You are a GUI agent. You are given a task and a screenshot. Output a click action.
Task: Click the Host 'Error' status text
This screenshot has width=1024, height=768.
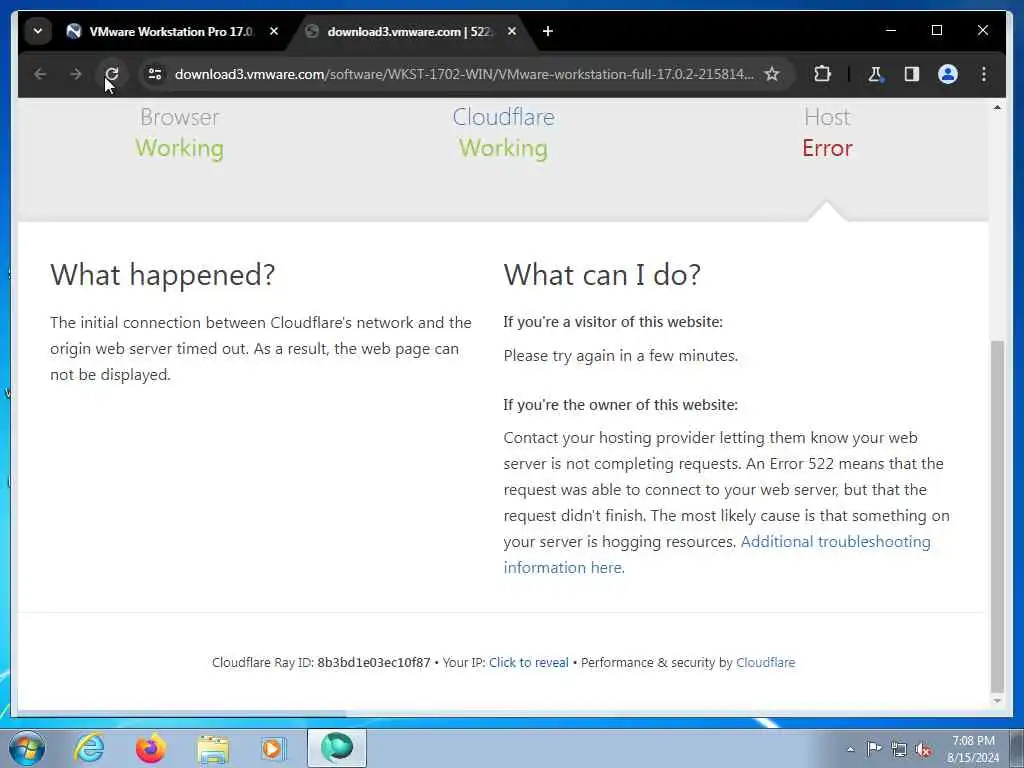[827, 148]
